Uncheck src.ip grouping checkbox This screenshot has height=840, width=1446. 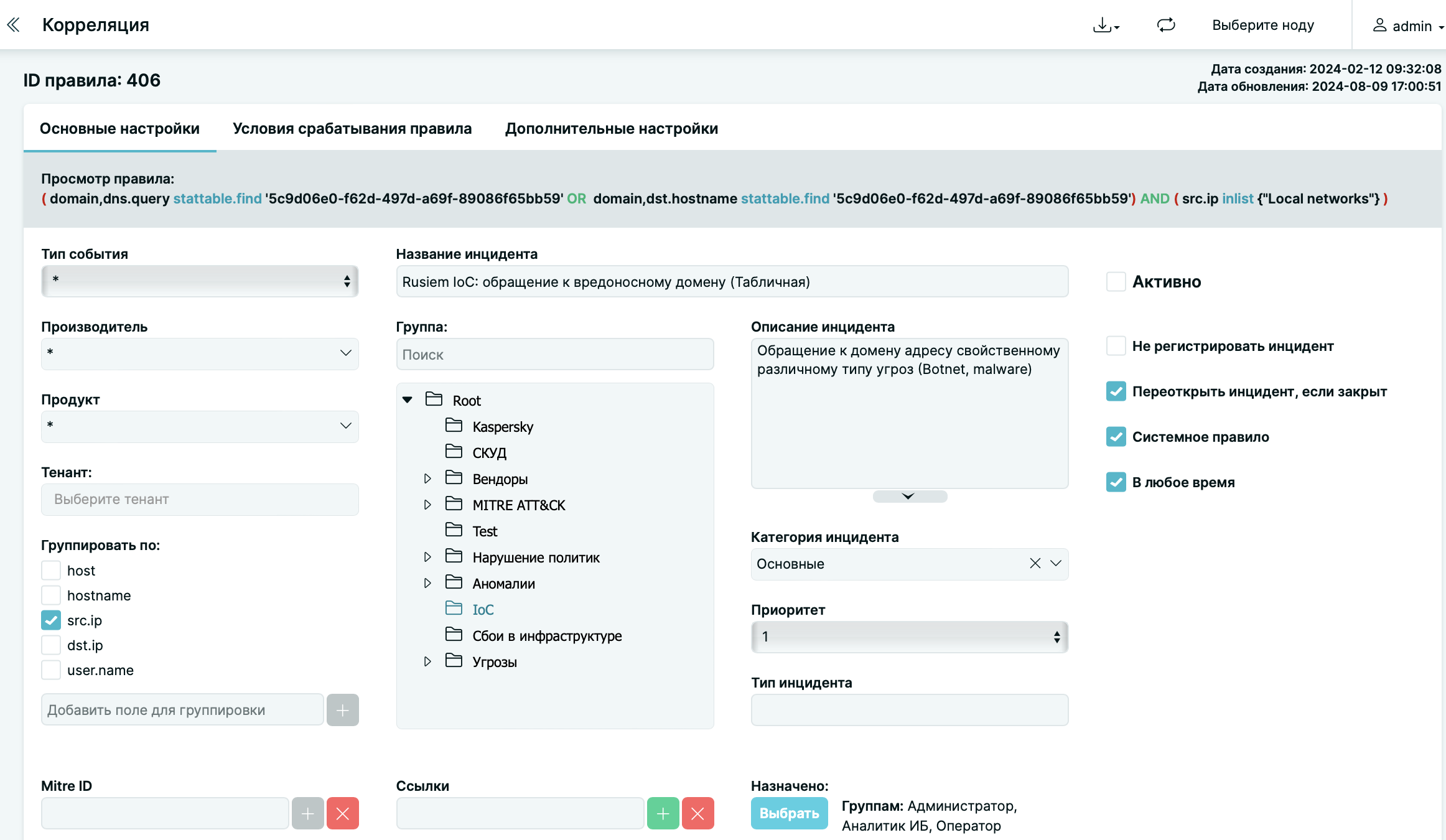click(51, 620)
